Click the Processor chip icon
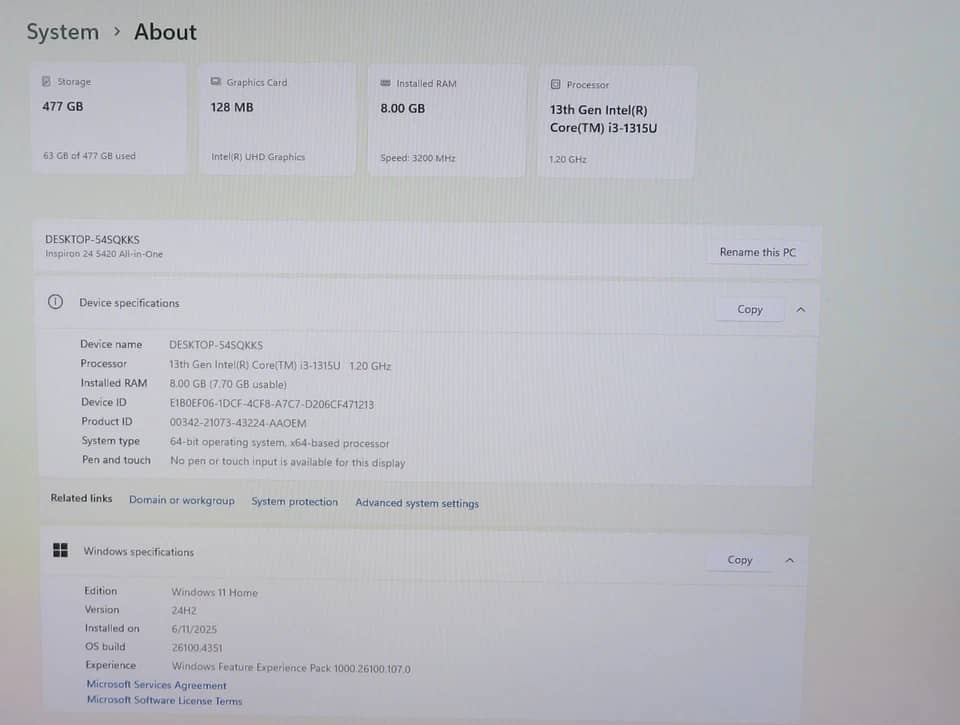The height and width of the screenshot is (725, 960). [x=555, y=85]
